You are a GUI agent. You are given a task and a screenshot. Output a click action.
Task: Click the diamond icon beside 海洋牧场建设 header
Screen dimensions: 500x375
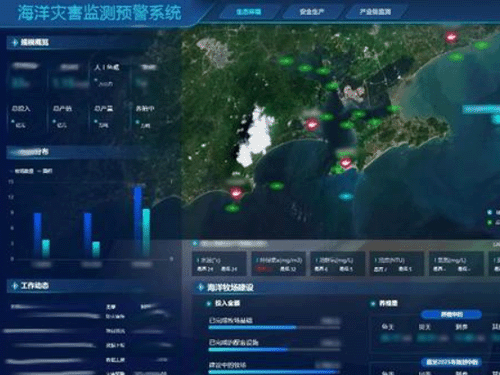click(200, 287)
